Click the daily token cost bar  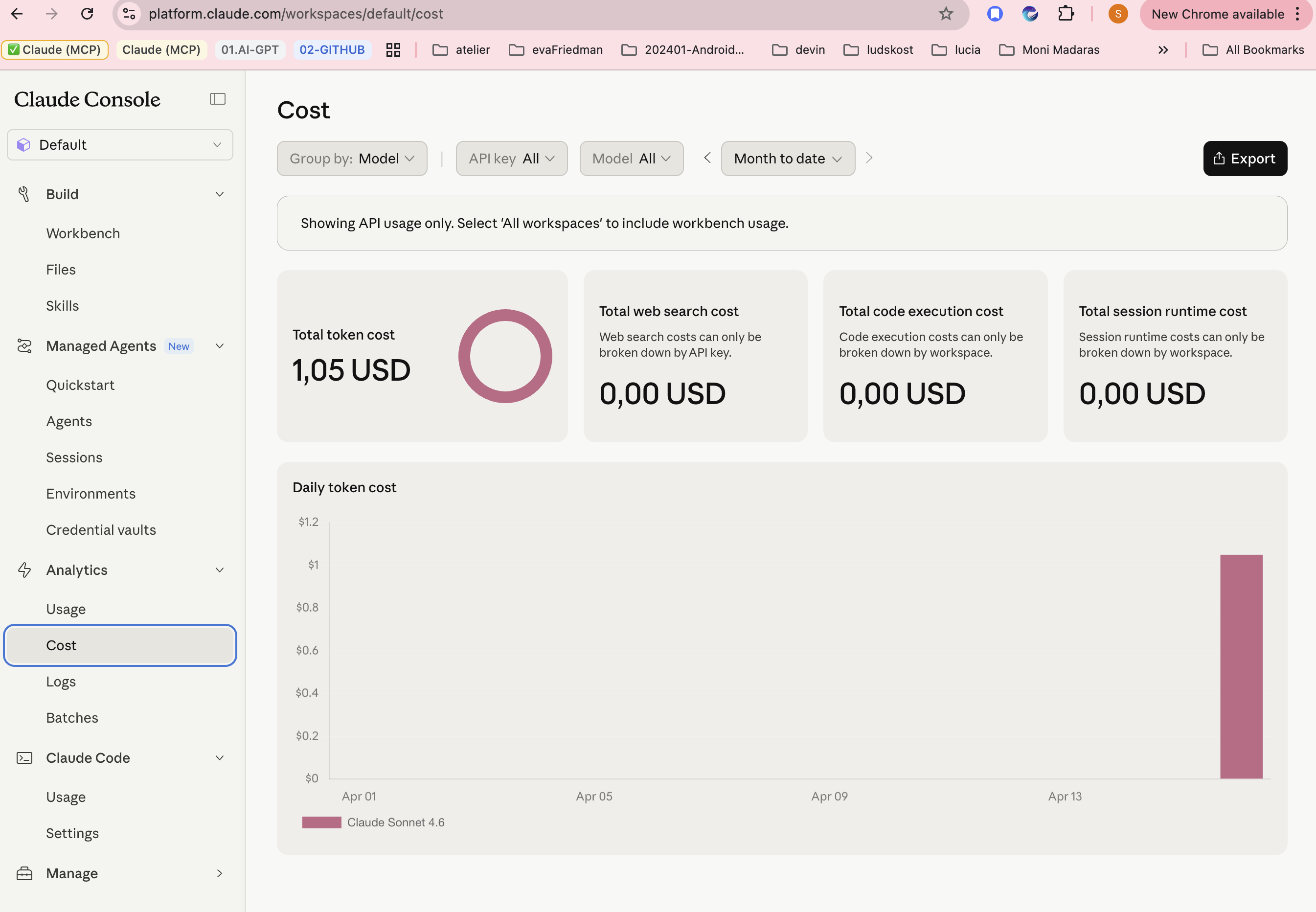click(x=1241, y=667)
